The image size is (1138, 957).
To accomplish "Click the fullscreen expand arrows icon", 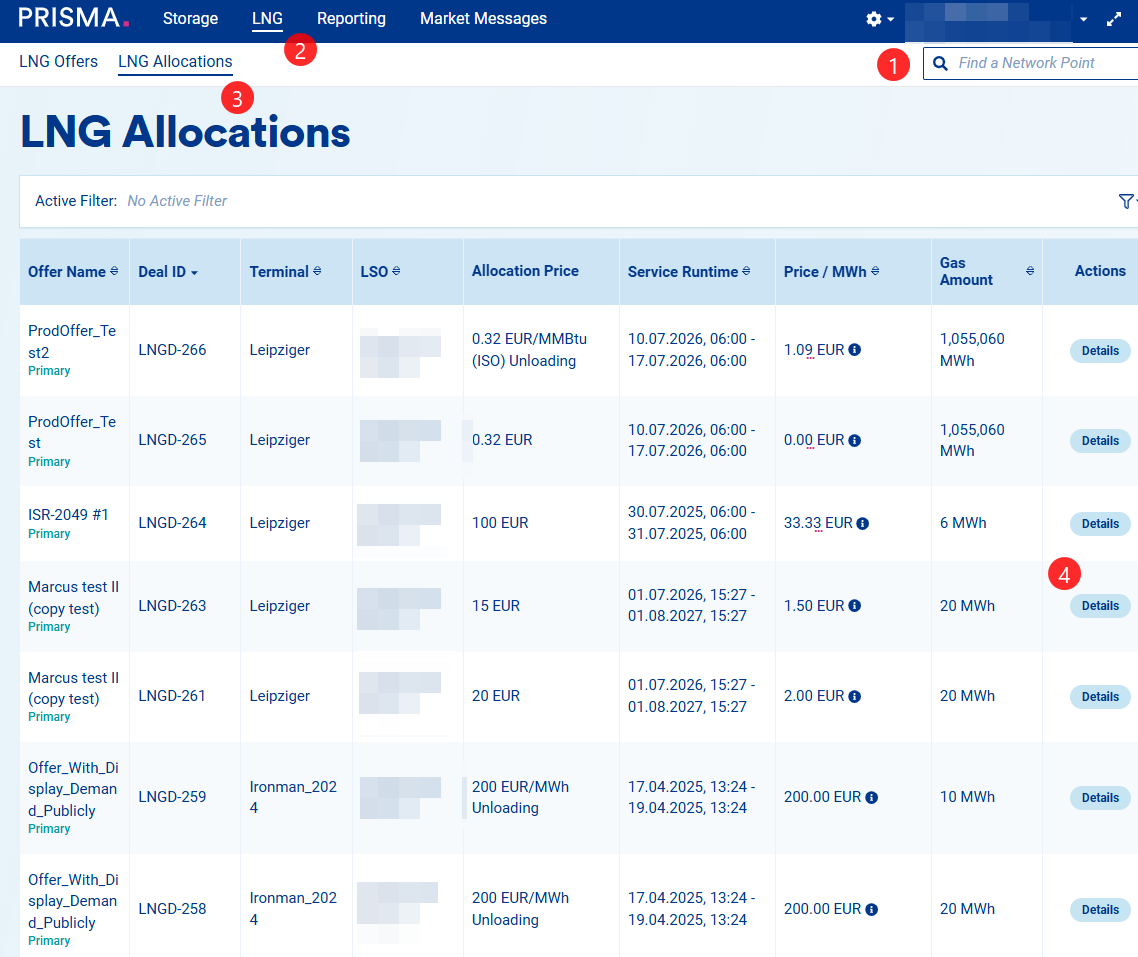I will coord(1114,20).
